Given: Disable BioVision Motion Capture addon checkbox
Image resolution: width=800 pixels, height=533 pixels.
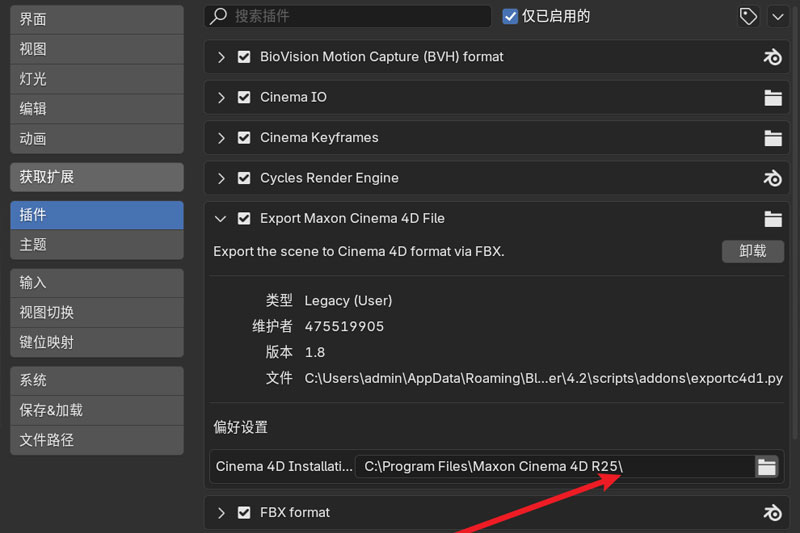Looking at the screenshot, I should (244, 57).
